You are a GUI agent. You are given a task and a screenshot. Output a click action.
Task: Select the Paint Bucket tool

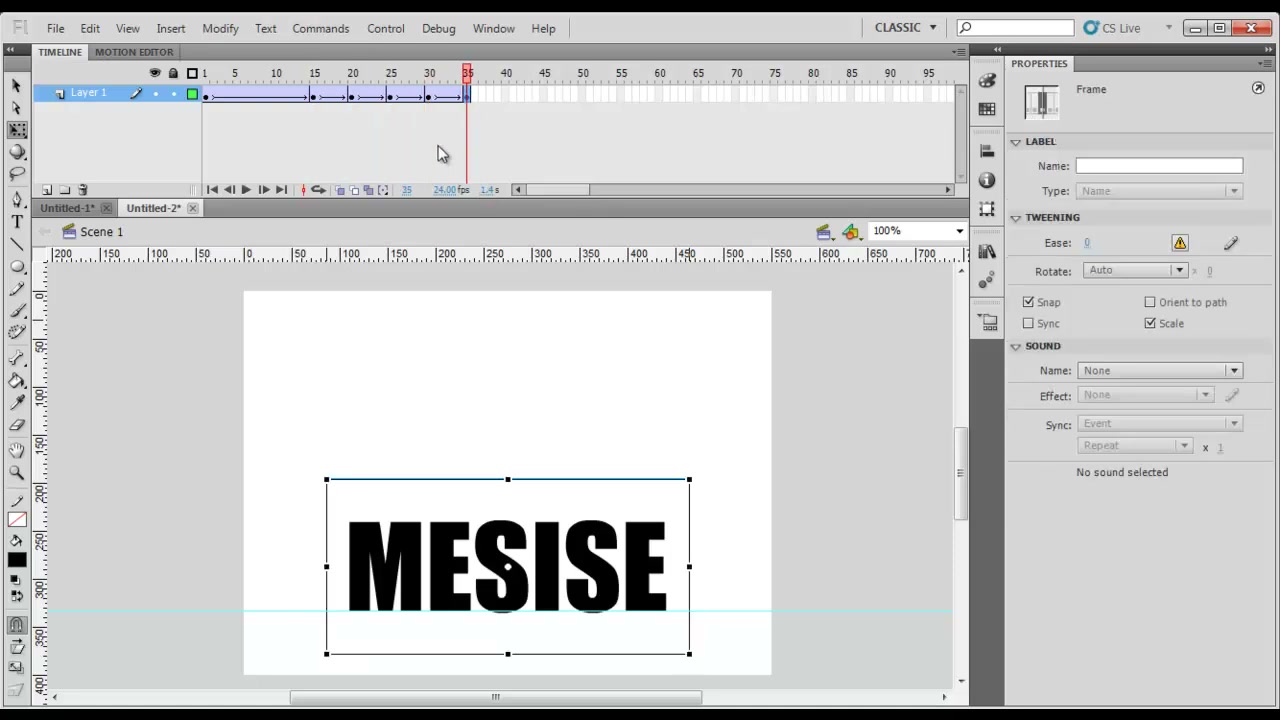tap(17, 381)
